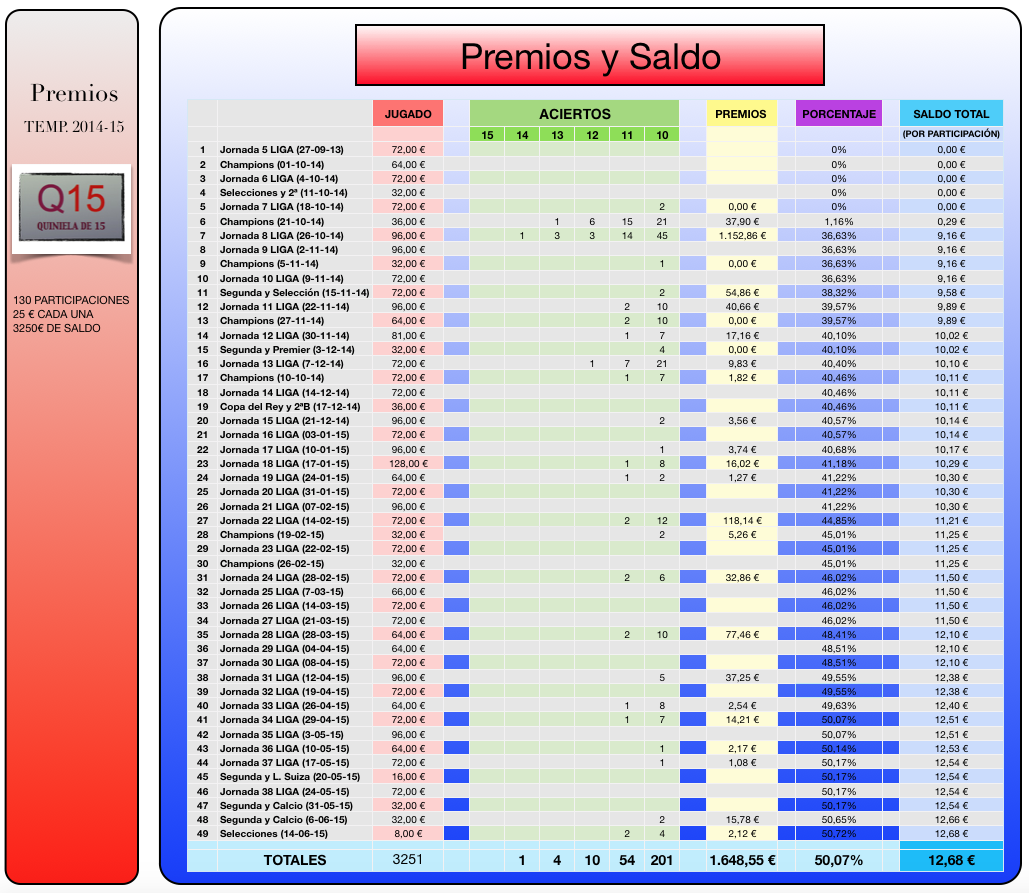Select the PORCENTAJE column header
This screenshot has height=893, width=1029.
pyautogui.click(x=839, y=114)
